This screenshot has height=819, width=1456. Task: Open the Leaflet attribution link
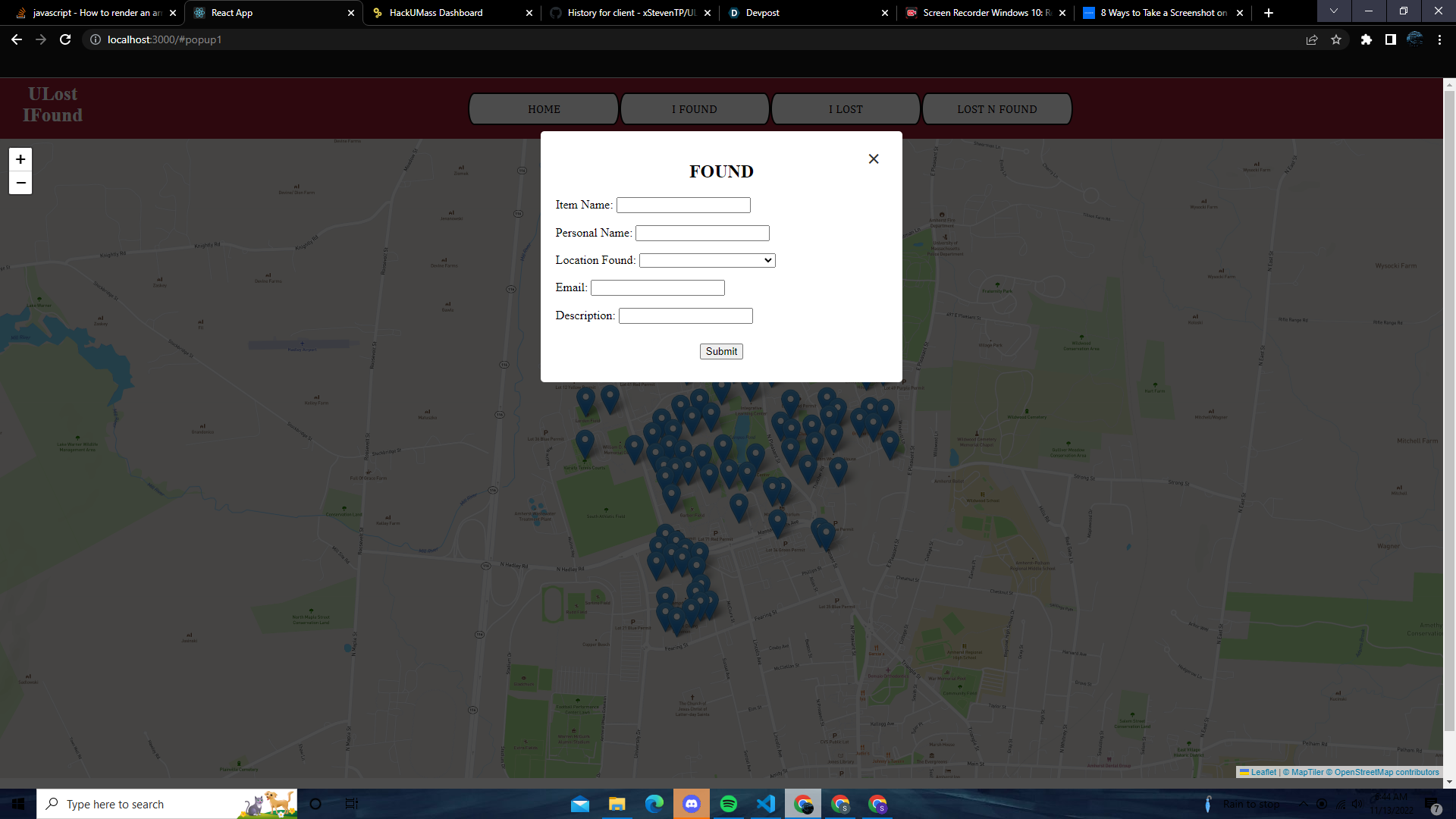pos(1263,772)
